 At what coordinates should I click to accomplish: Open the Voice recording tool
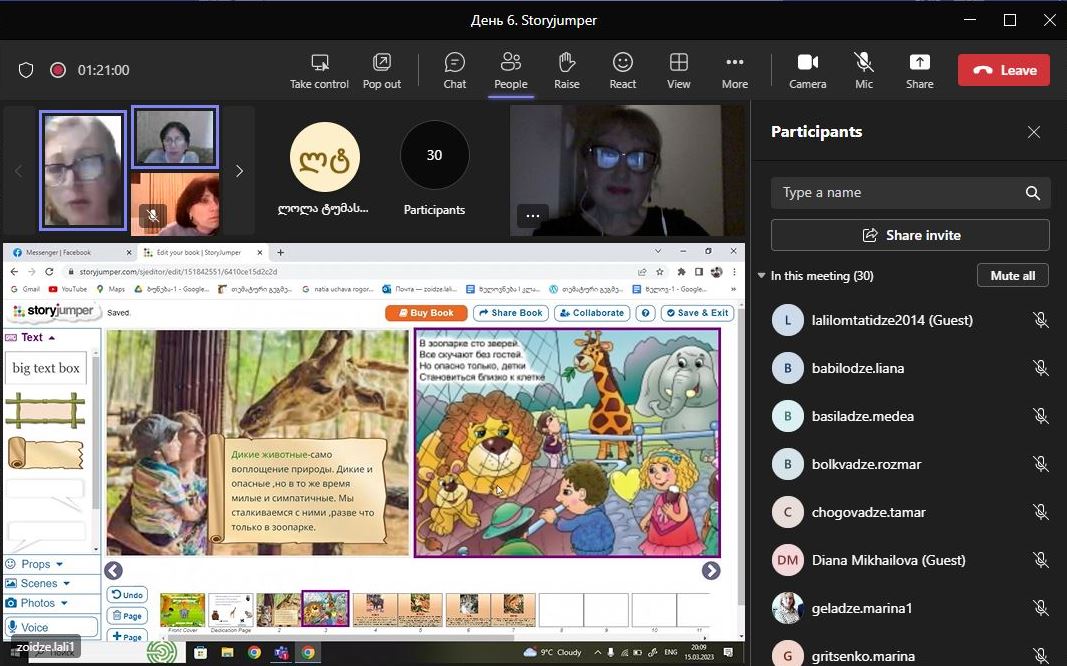51,627
